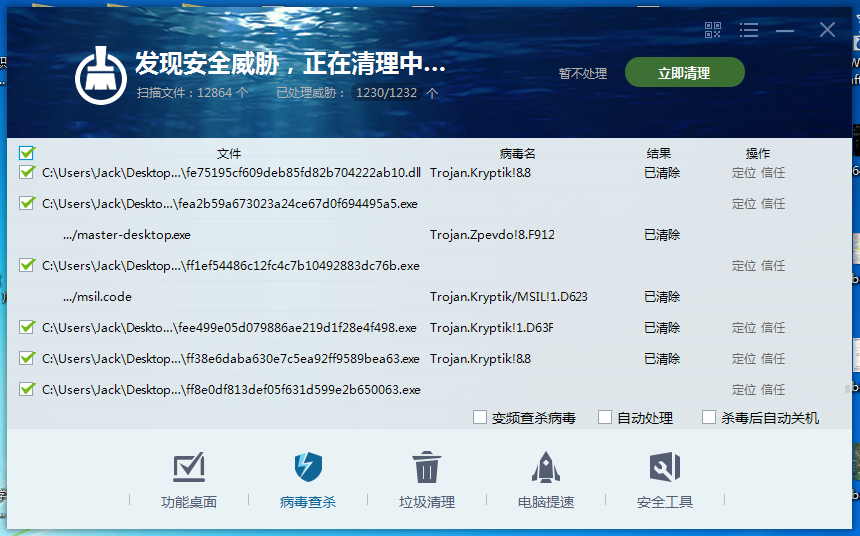Toggle the select-all checkbox in header
This screenshot has width=860, height=536.
point(26,153)
